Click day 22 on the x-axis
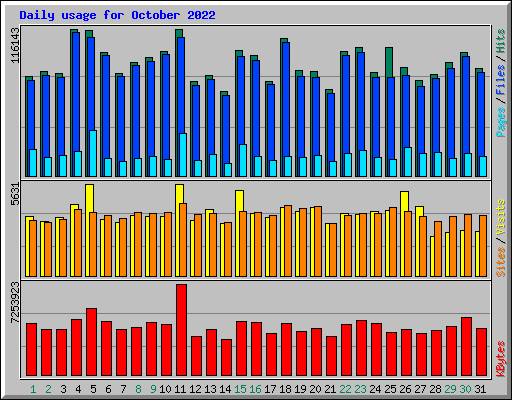Viewport: 512px width, 400px height. (x=345, y=389)
